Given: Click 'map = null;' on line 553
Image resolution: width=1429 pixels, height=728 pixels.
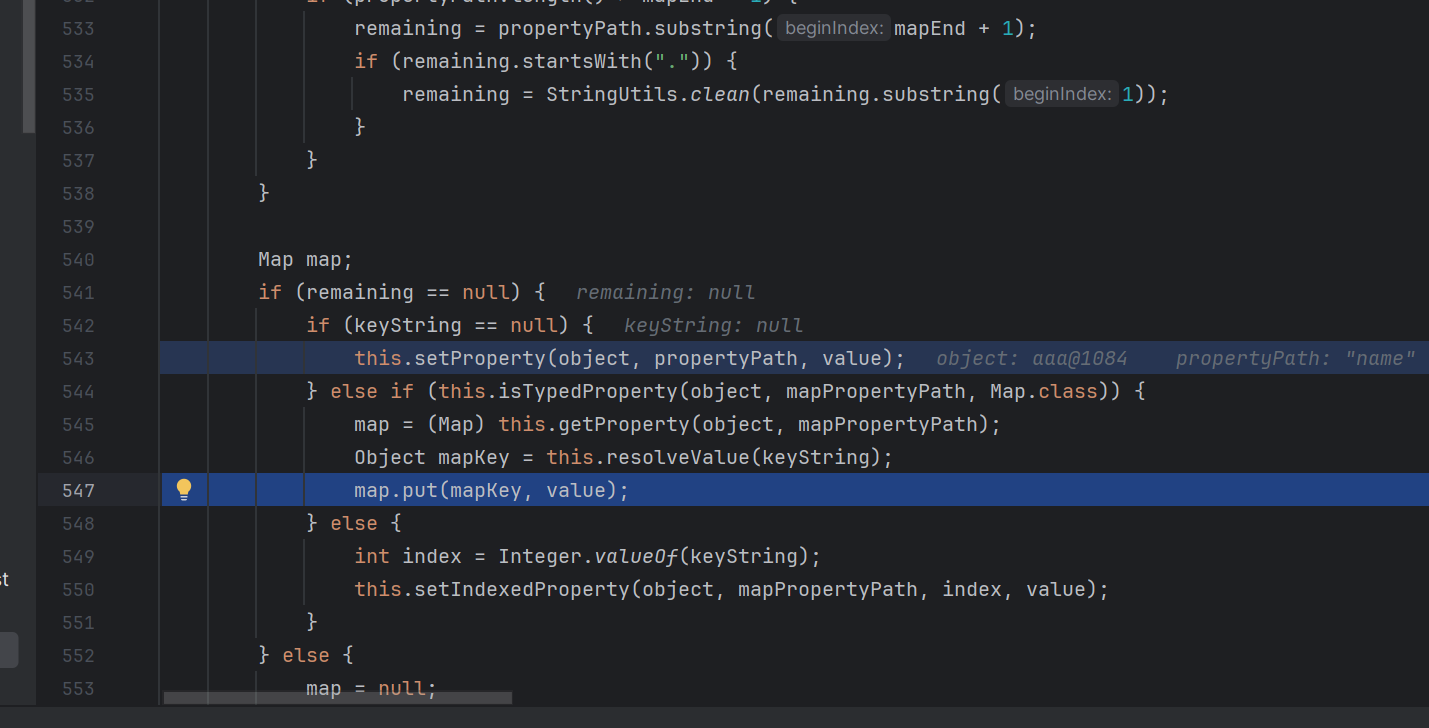Looking at the screenshot, I should click(x=372, y=688).
